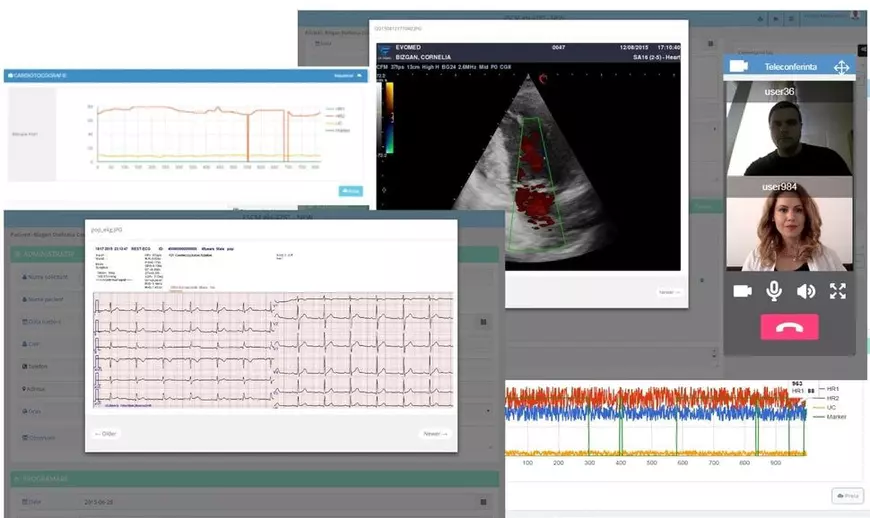The image size is (870, 518).
Task: Toggle the UC series in bottom chart legend
Action: tap(832, 407)
